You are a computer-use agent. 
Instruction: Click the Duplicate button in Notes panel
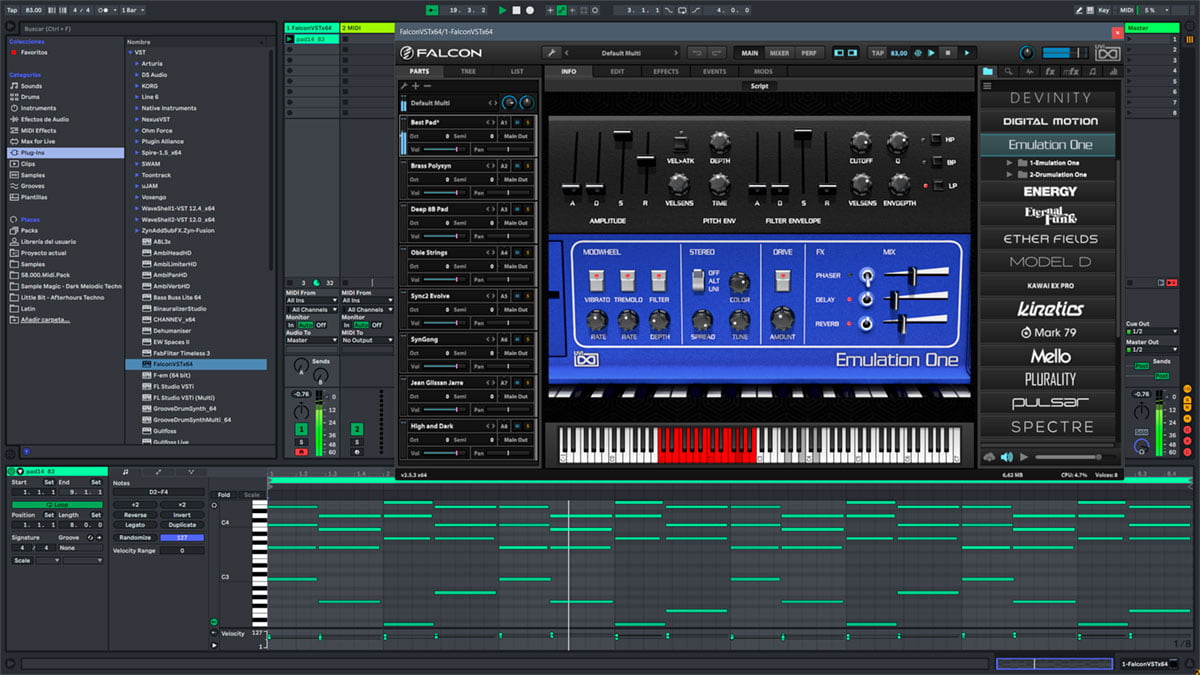point(182,525)
